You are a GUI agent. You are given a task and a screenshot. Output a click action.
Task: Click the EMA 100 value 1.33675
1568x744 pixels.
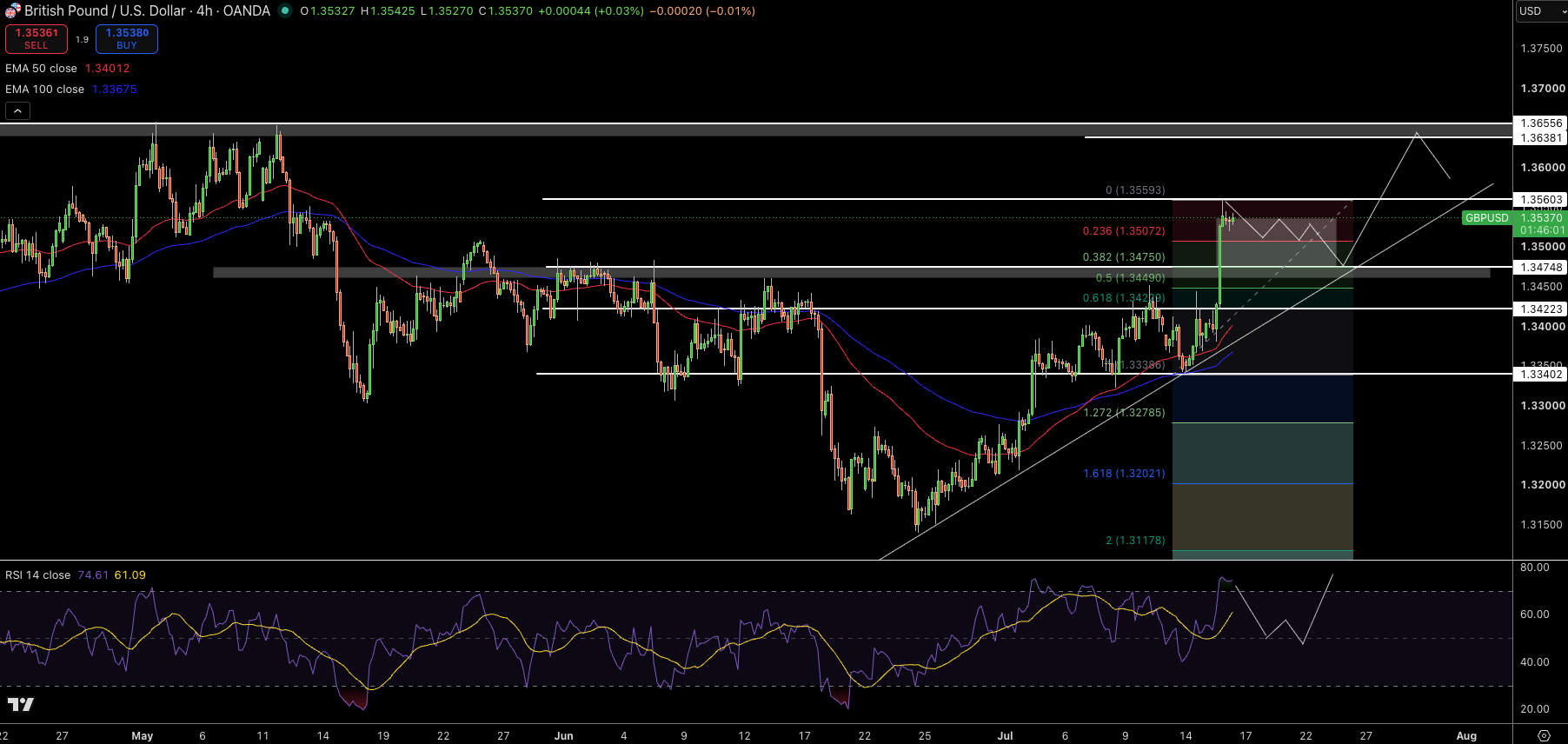click(x=115, y=90)
